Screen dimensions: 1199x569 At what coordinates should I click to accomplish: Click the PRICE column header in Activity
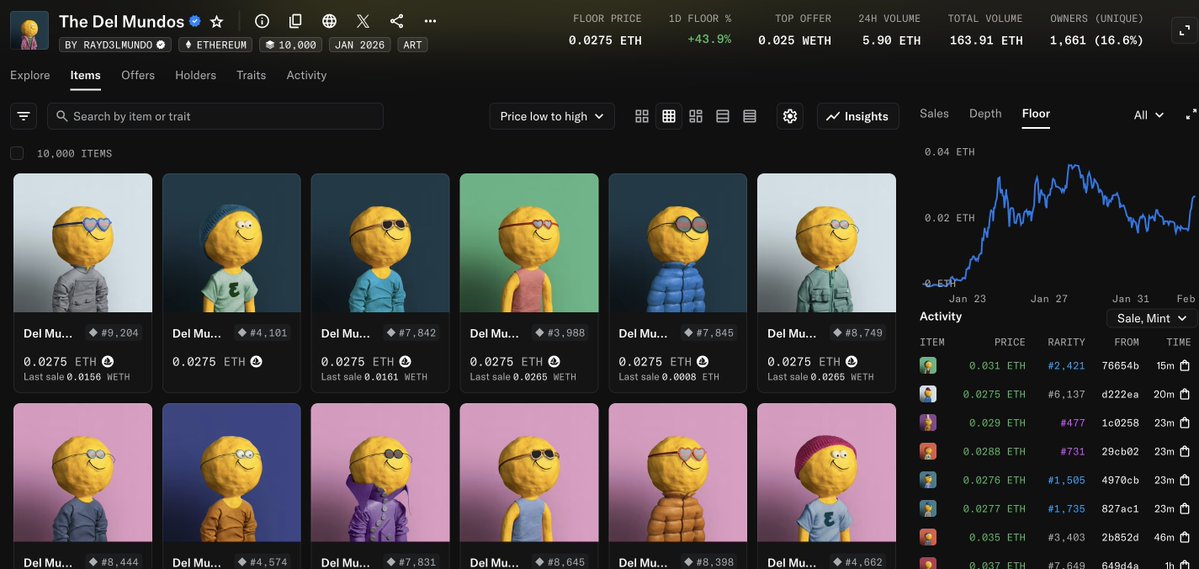pos(1009,342)
